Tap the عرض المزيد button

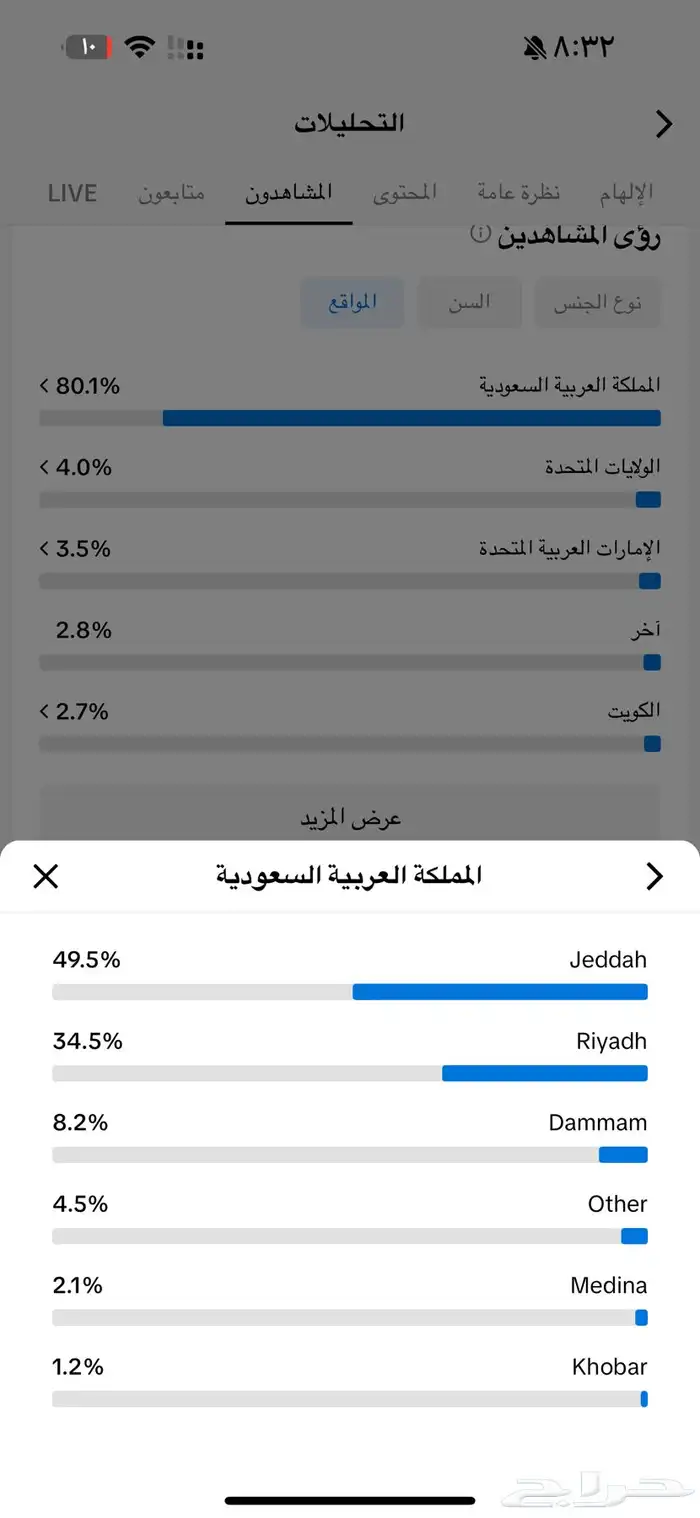click(350, 816)
